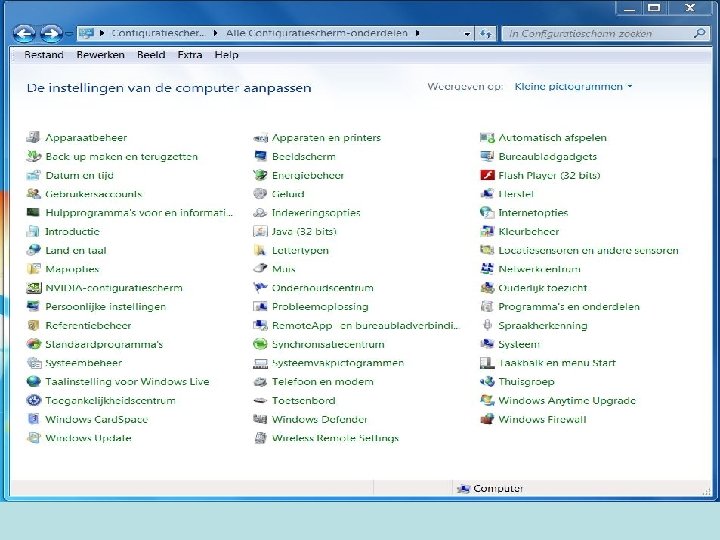This screenshot has width=720, height=540.
Task: Click the Configuratiescherm search field
Action: tap(598, 34)
